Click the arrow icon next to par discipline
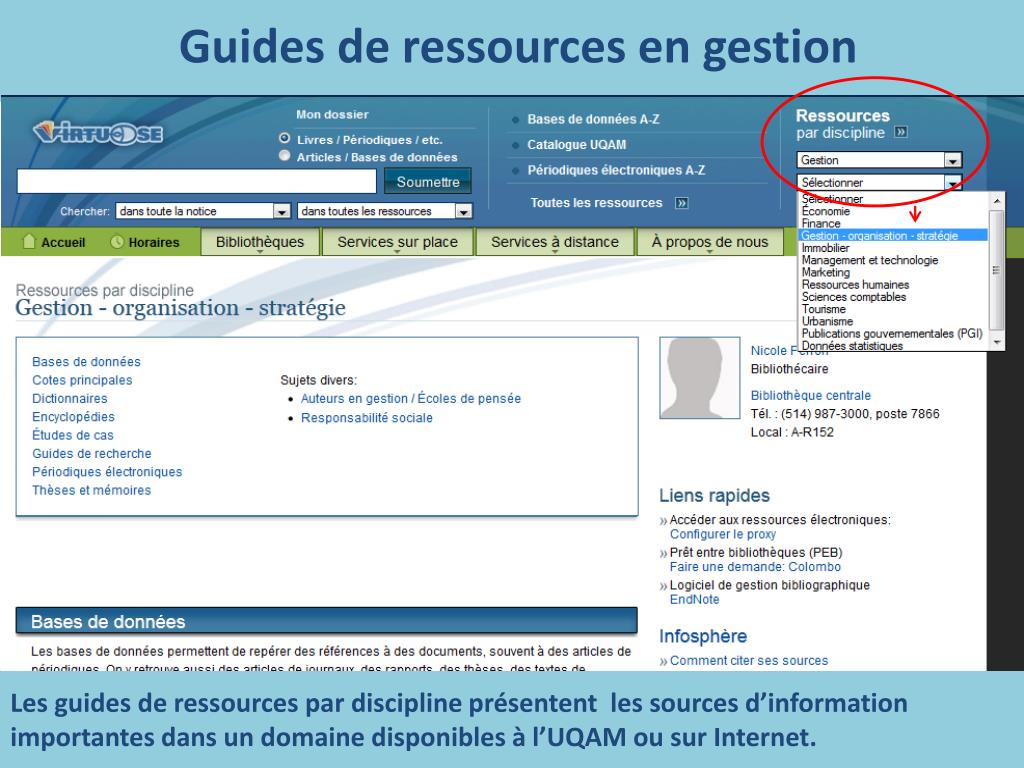This screenshot has height=768, width=1024. pyautogui.click(x=901, y=133)
